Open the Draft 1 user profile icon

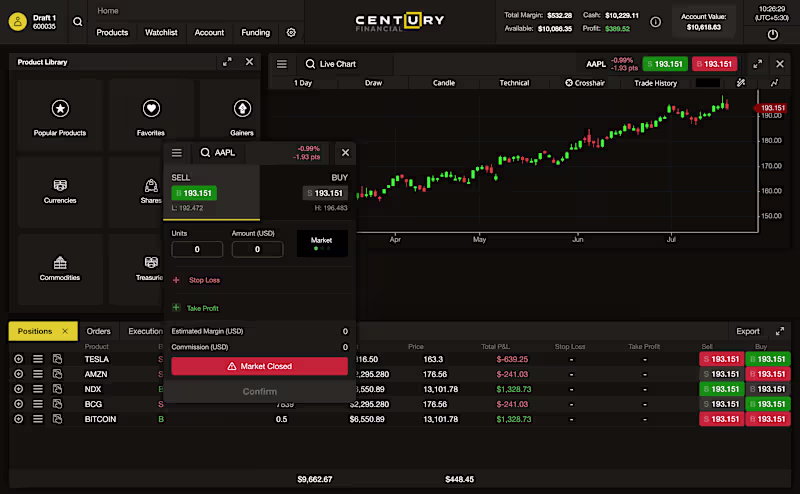tap(17, 21)
